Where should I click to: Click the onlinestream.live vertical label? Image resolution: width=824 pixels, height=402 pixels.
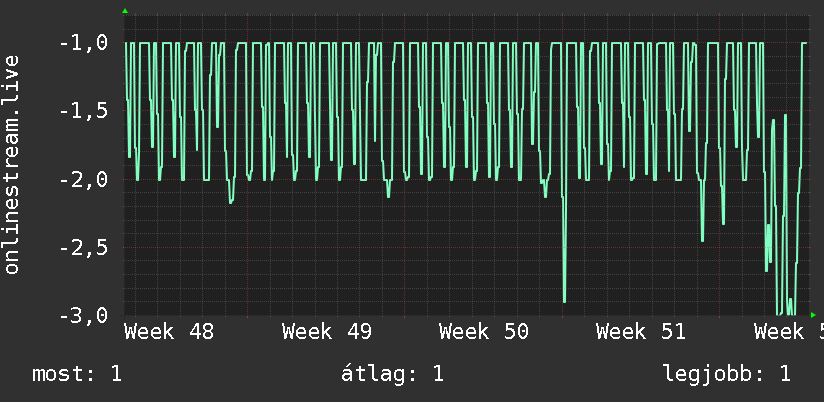coord(12,164)
